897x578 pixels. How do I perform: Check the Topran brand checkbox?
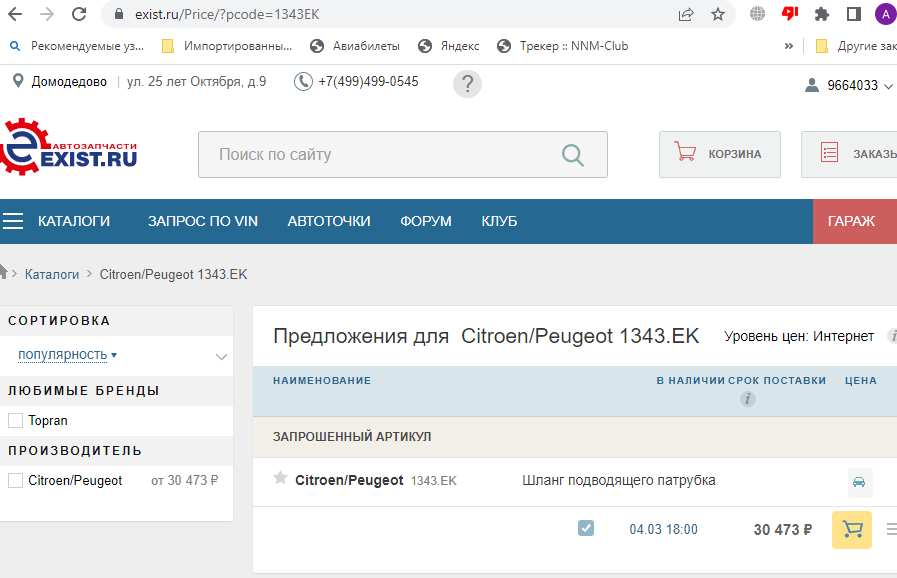[15, 421]
